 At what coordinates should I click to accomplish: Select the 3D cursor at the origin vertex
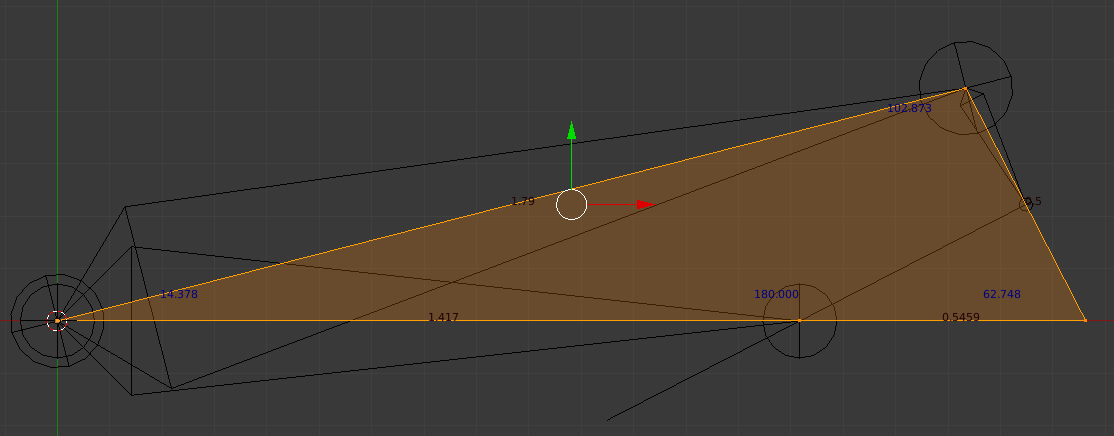[57, 320]
